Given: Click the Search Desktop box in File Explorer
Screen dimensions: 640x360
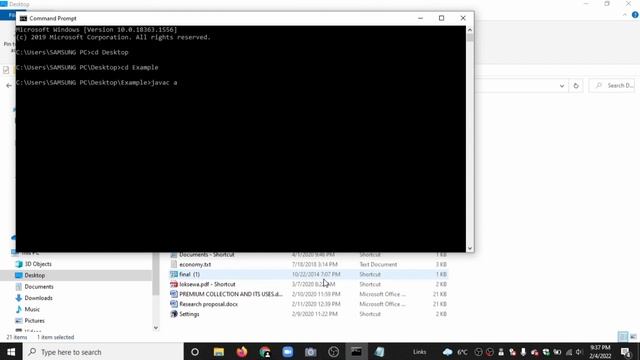Looking at the screenshot, I should click(612, 86).
